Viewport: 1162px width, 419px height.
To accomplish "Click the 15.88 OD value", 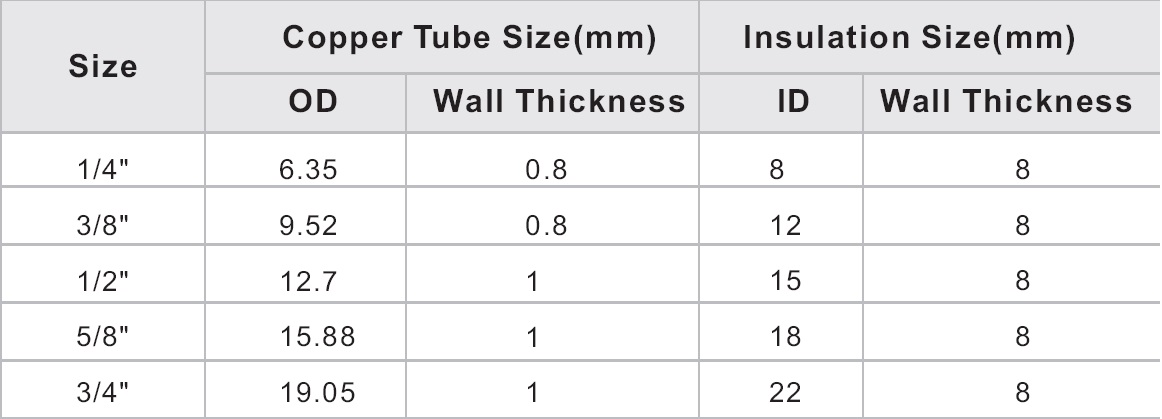I will (x=317, y=337).
